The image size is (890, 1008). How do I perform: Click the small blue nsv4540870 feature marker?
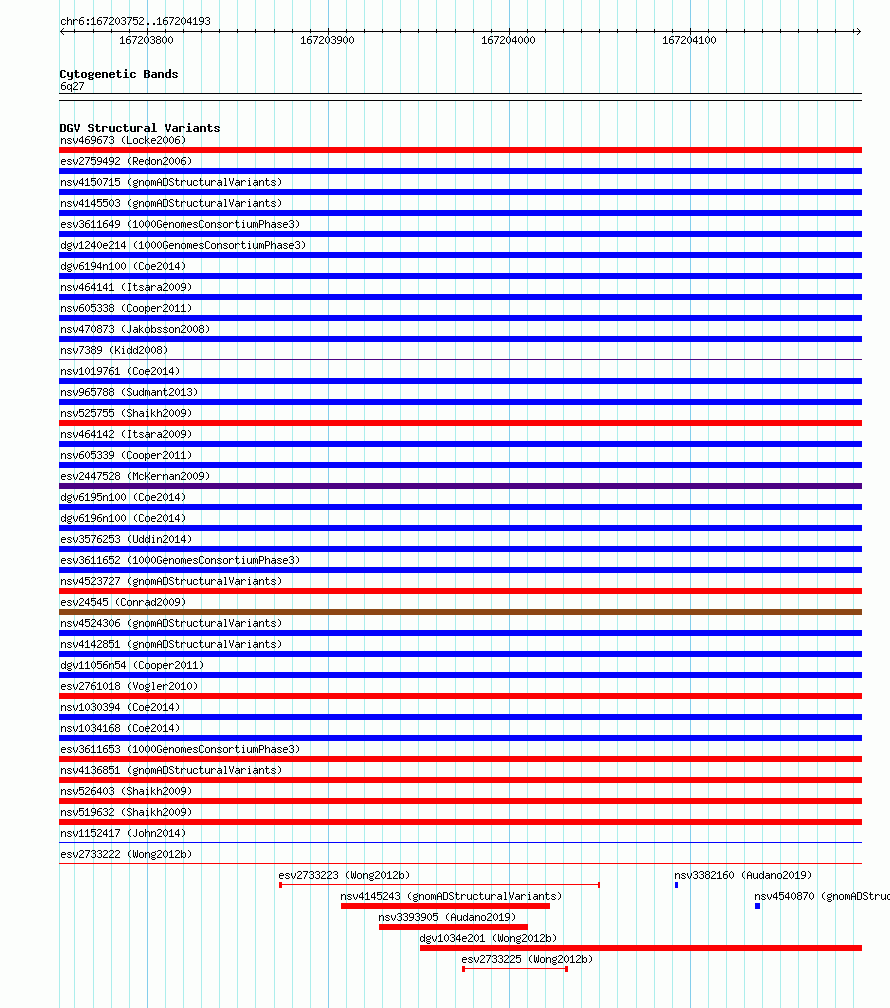pos(758,906)
